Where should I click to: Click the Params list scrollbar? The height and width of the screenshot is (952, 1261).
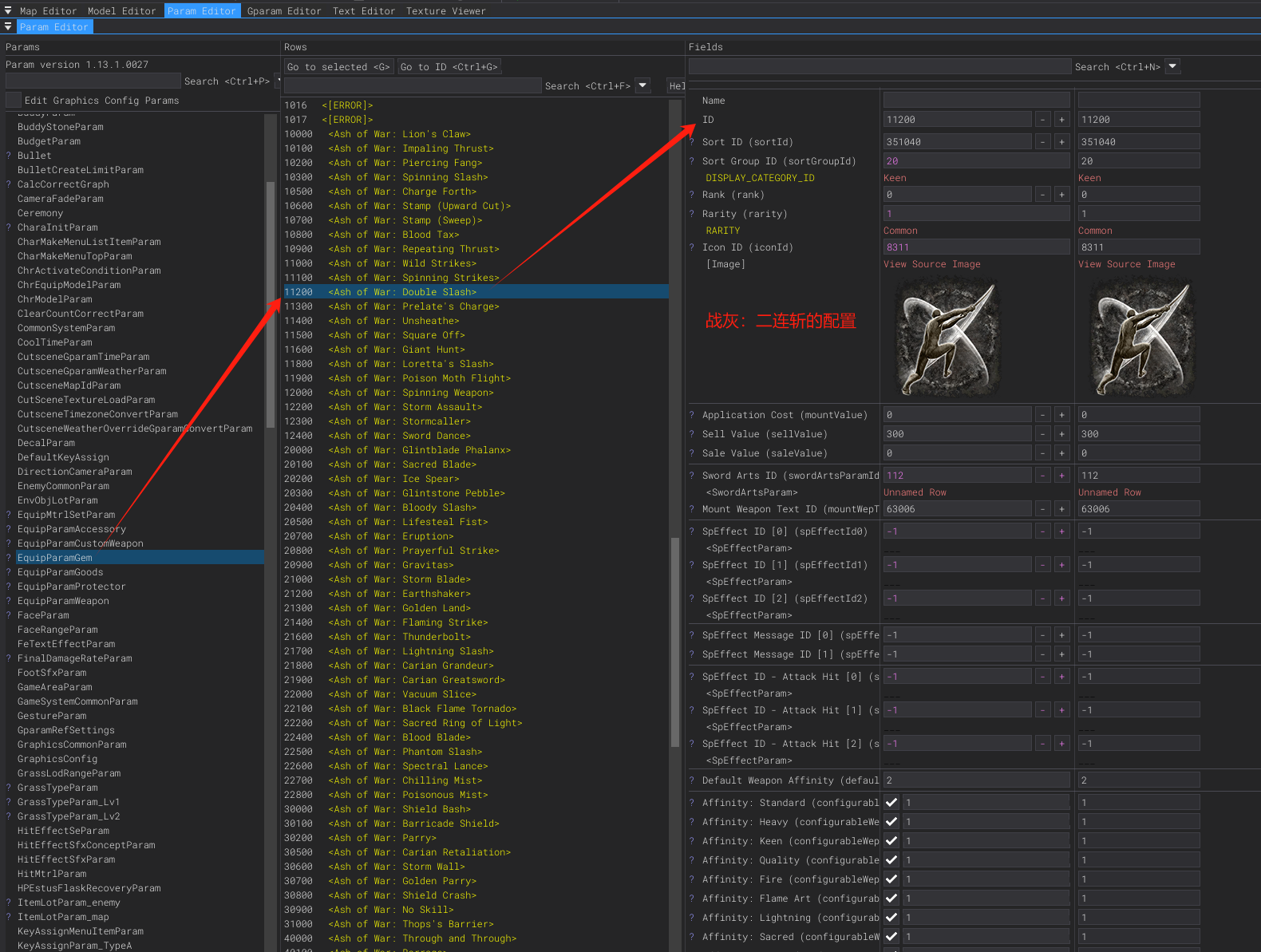[x=271, y=303]
